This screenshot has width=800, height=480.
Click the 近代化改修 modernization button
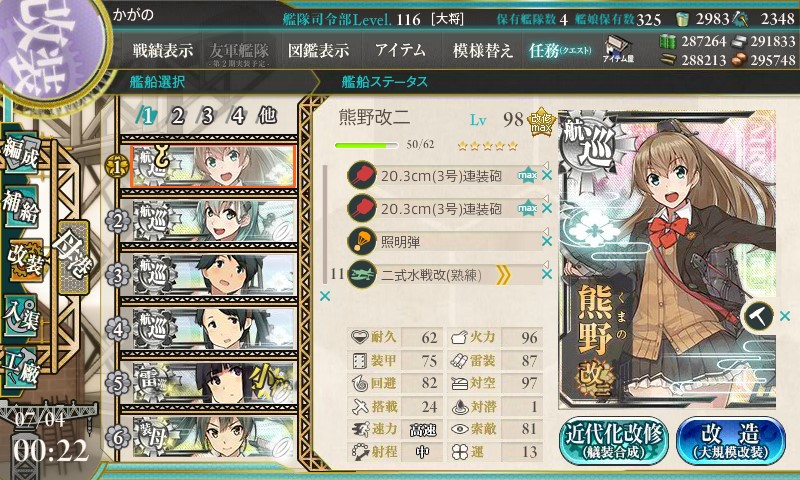point(614,441)
